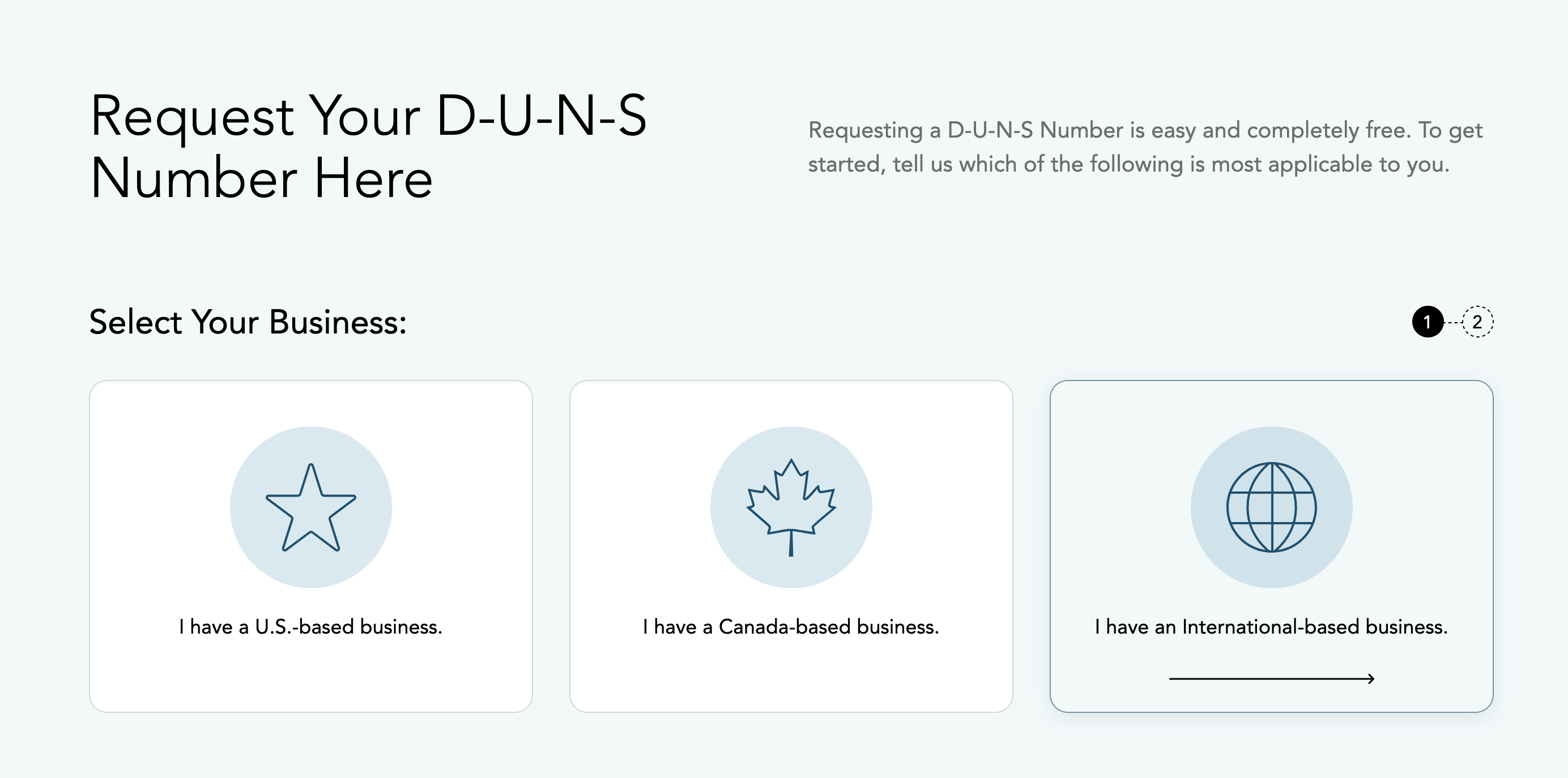Select the Canada-based business card
The image size is (1568, 778).
click(x=791, y=546)
